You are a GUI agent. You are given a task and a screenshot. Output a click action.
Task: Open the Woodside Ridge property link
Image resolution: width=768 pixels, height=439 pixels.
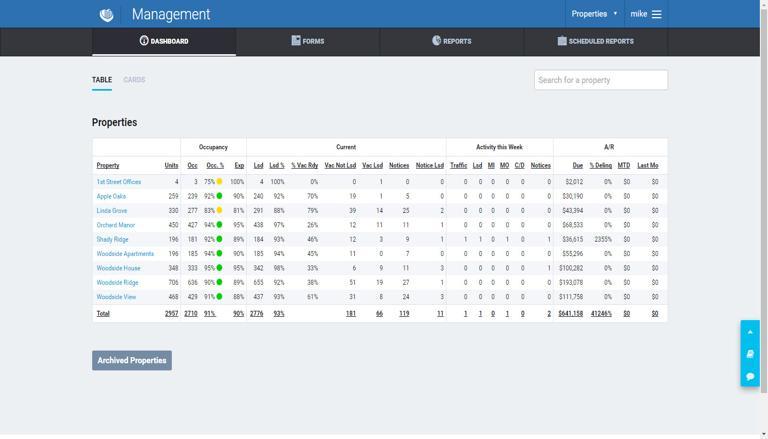coord(117,283)
